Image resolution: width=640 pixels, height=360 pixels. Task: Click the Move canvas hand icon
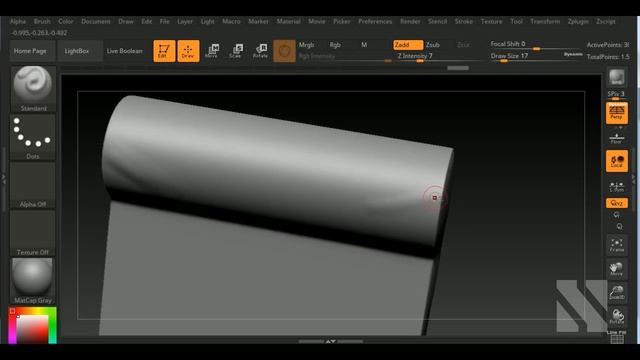[616, 269]
